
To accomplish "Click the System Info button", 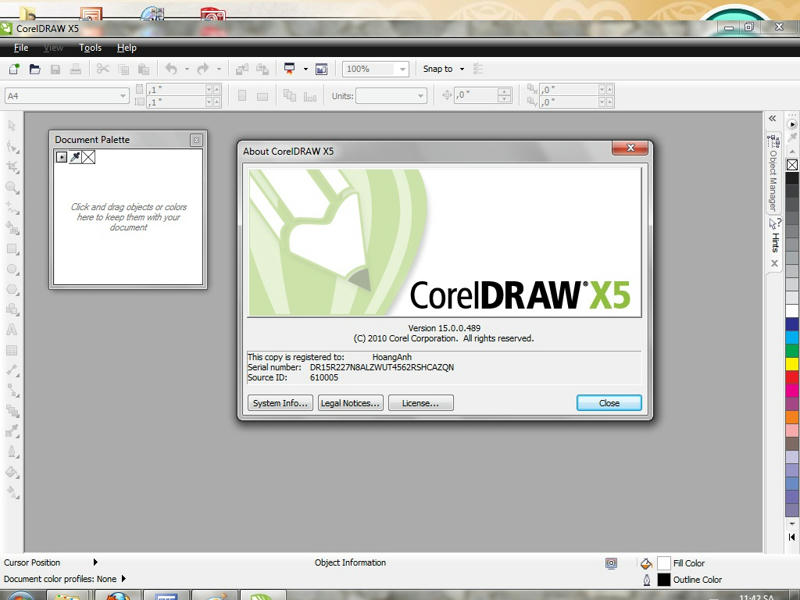I will [x=279, y=403].
